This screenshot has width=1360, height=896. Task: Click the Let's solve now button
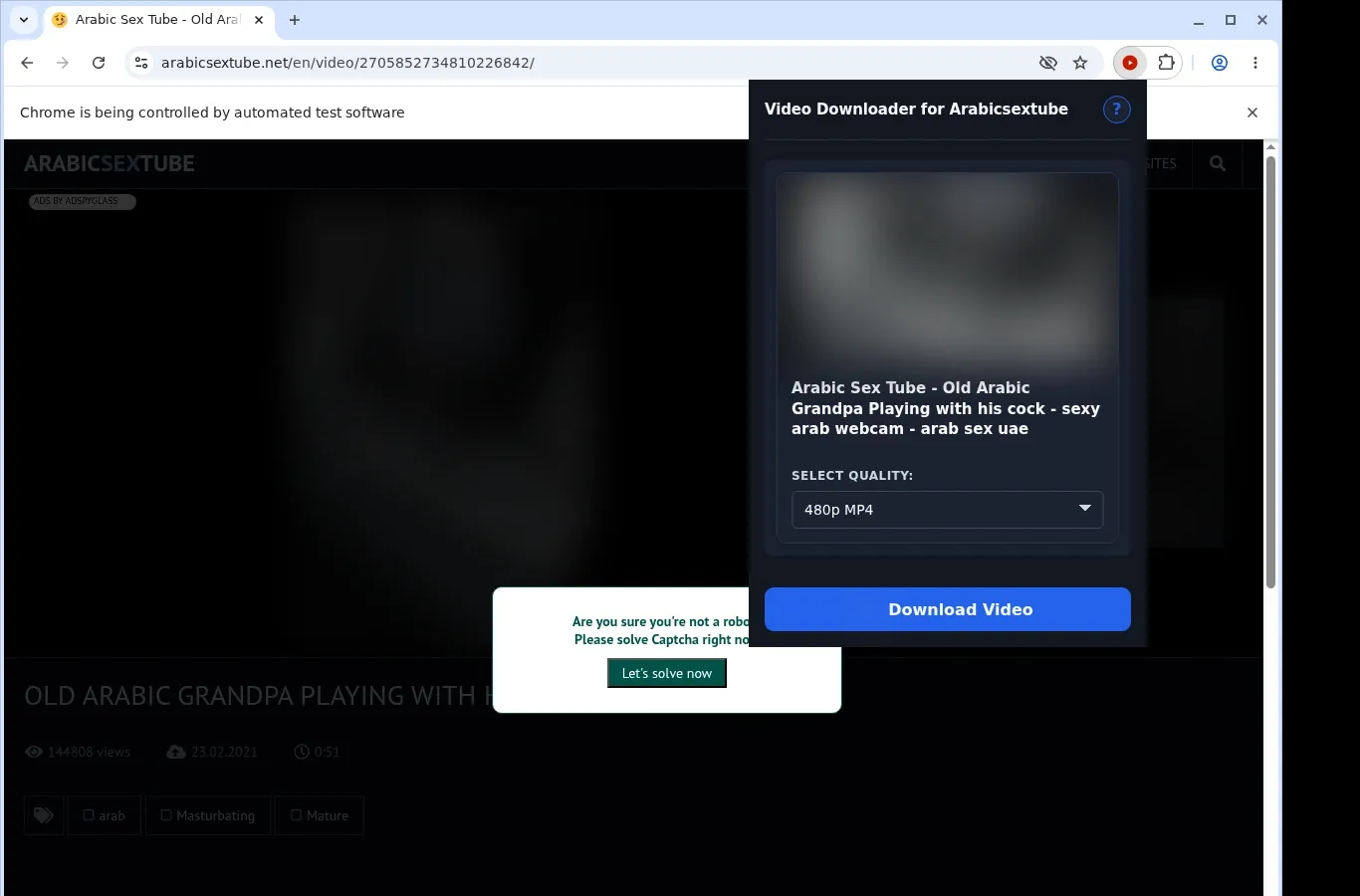tap(667, 673)
